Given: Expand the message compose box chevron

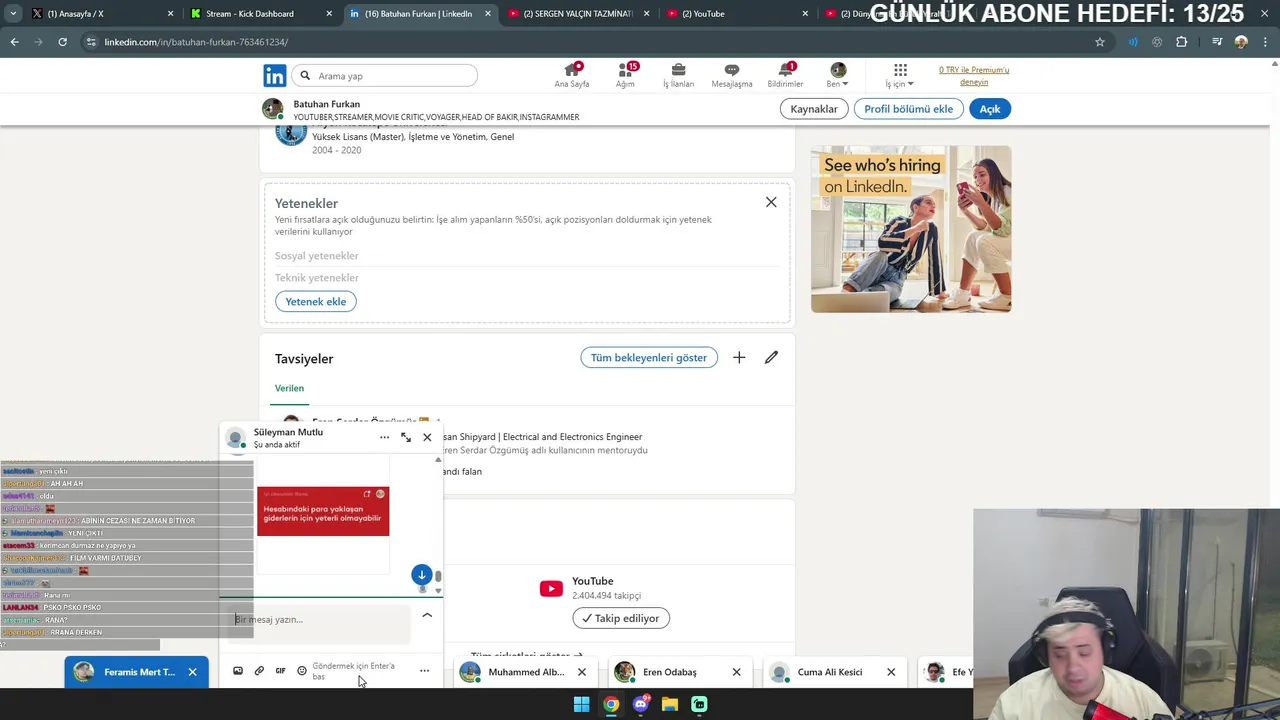Looking at the screenshot, I should click(427, 615).
